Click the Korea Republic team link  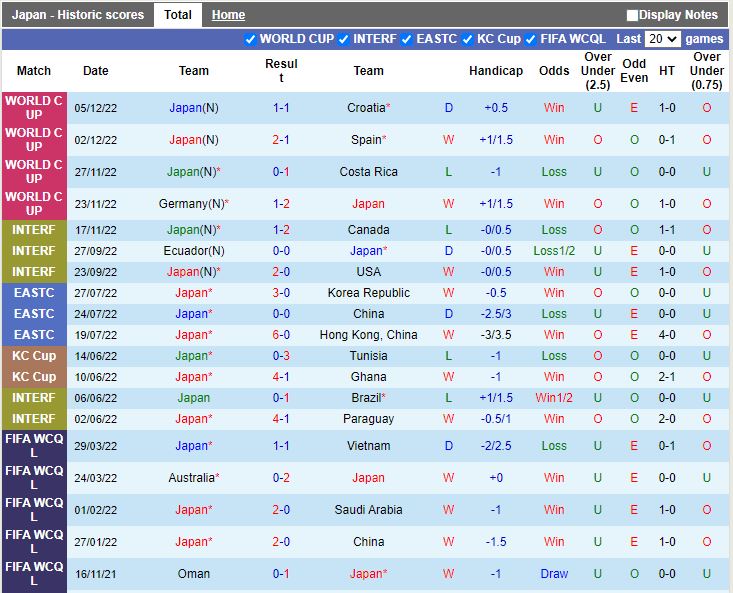(x=368, y=293)
